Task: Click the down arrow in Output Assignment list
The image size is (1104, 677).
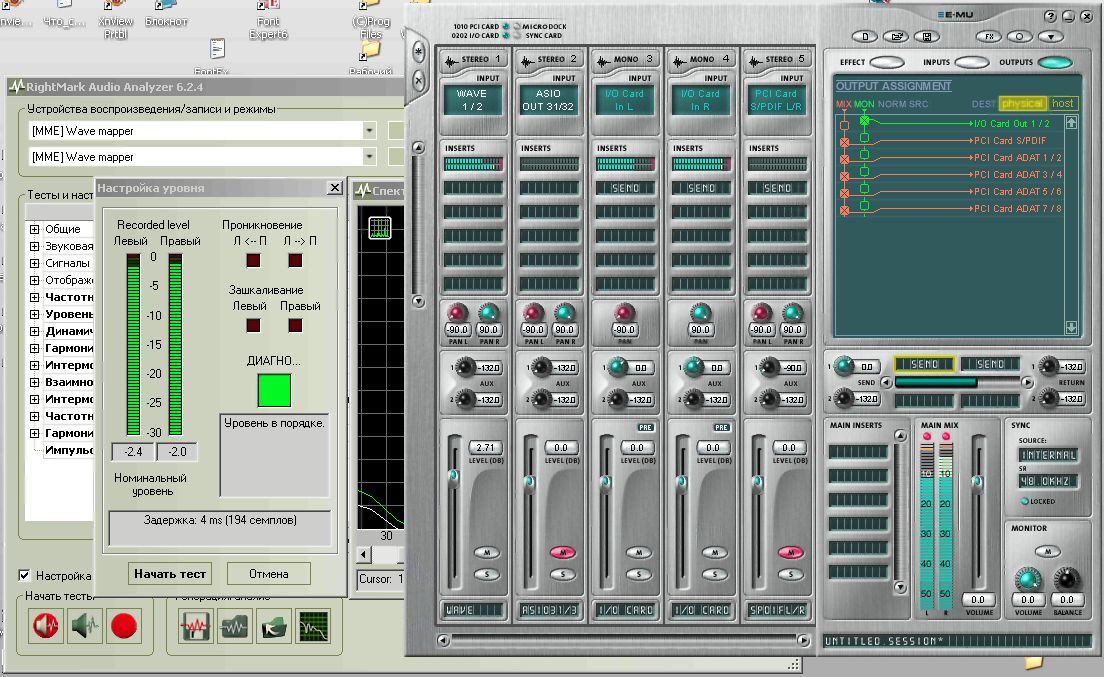Action: (x=1071, y=327)
